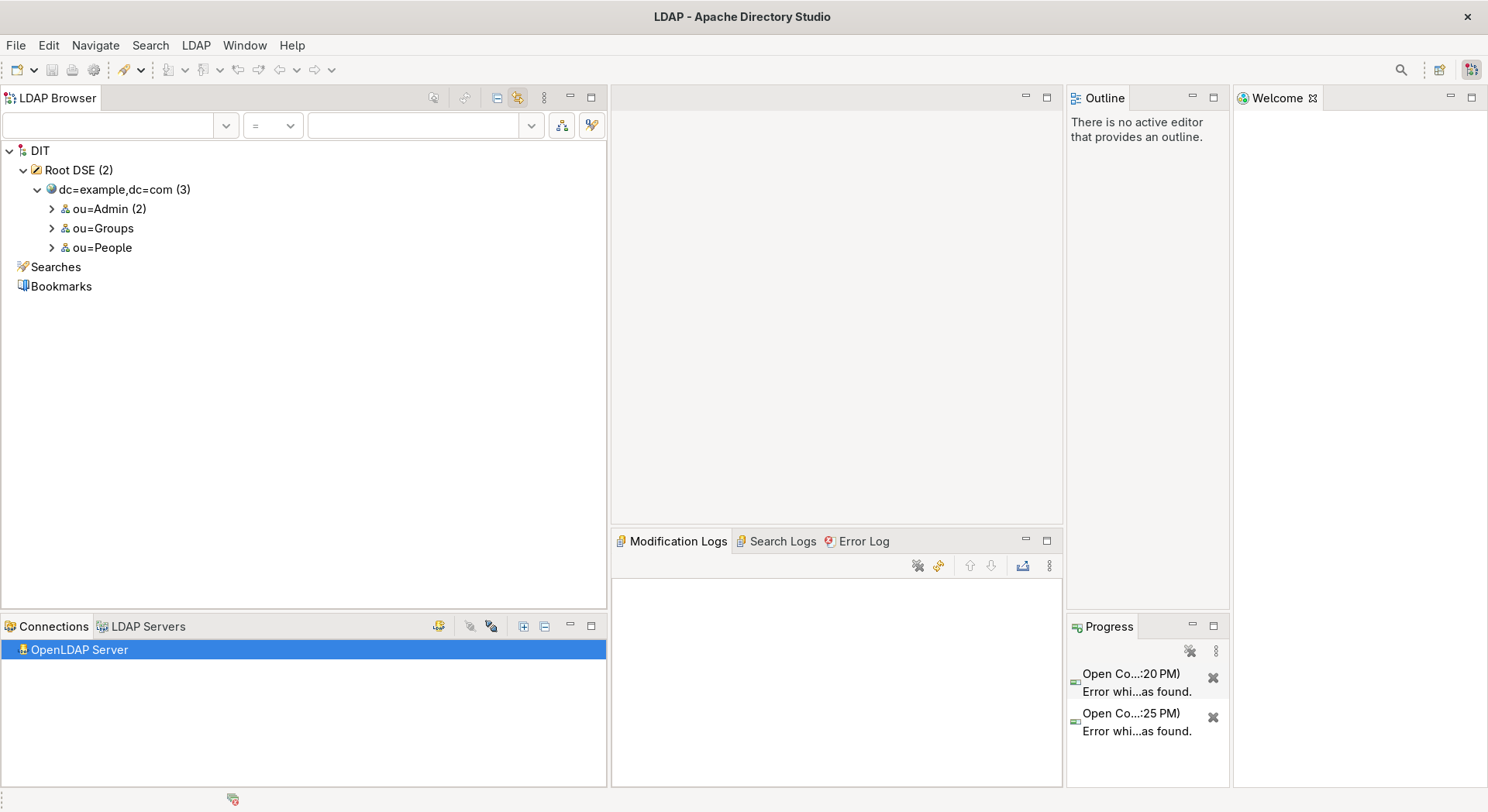
Task: Click the Next Annotation toolbar icon
Action: pyautogui.click(x=168, y=70)
